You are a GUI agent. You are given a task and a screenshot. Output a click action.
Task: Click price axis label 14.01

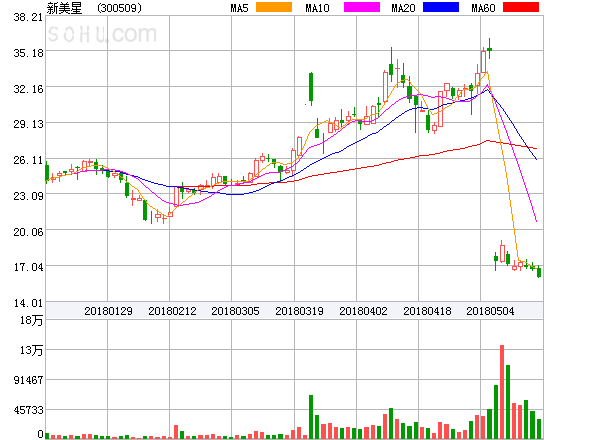click(28, 303)
